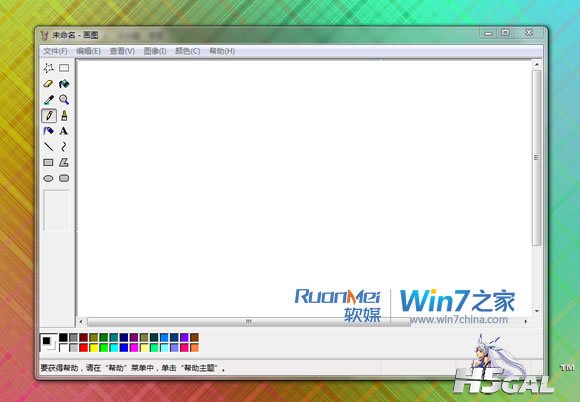Pick the Fill With Color bucket
Viewport: 580px width, 402px height.
click(64, 84)
